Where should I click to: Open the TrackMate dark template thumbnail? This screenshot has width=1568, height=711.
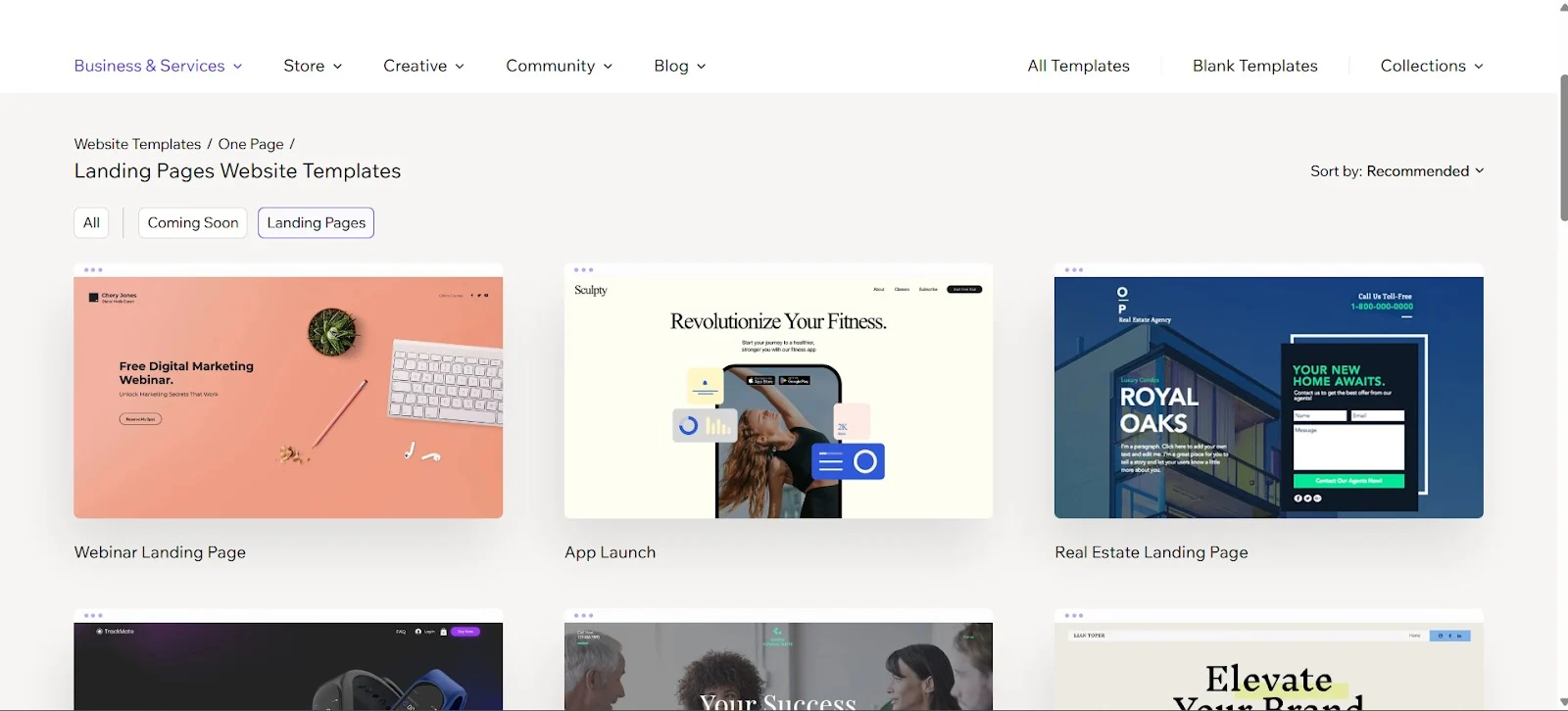pos(288,660)
